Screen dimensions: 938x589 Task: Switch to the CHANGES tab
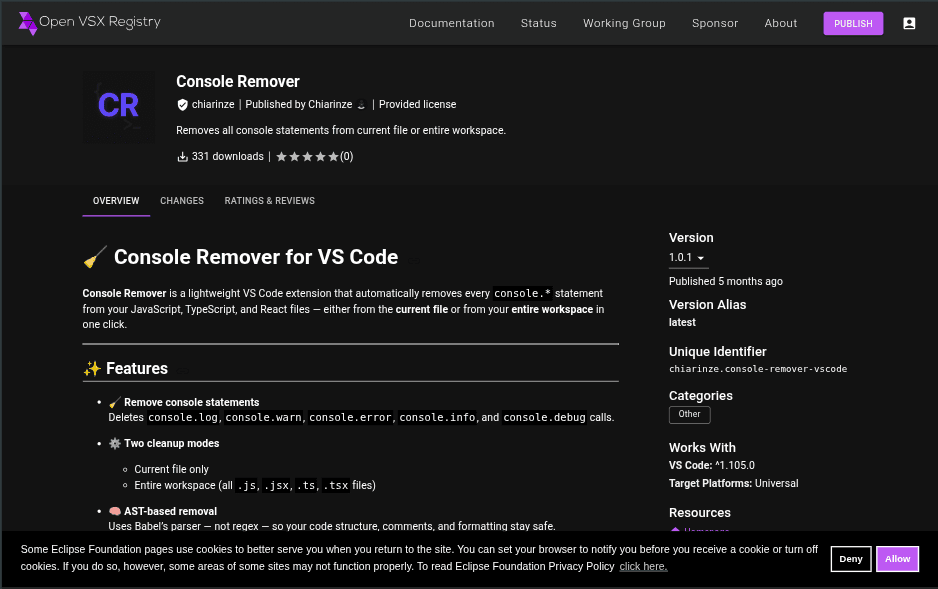pyautogui.click(x=181, y=201)
